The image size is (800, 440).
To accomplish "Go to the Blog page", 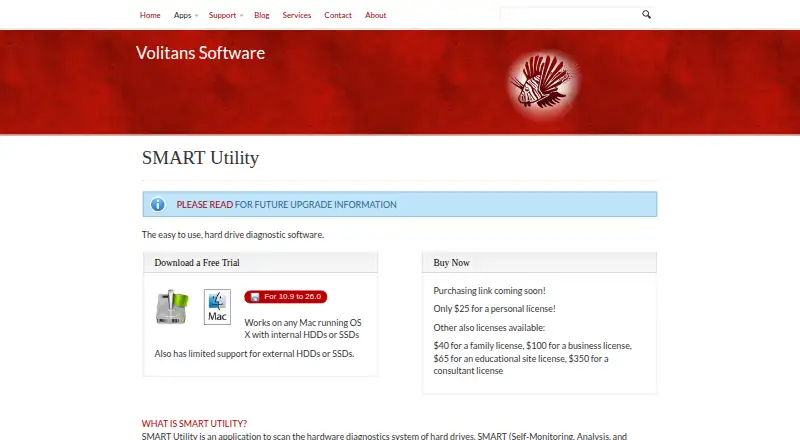I will (x=262, y=15).
